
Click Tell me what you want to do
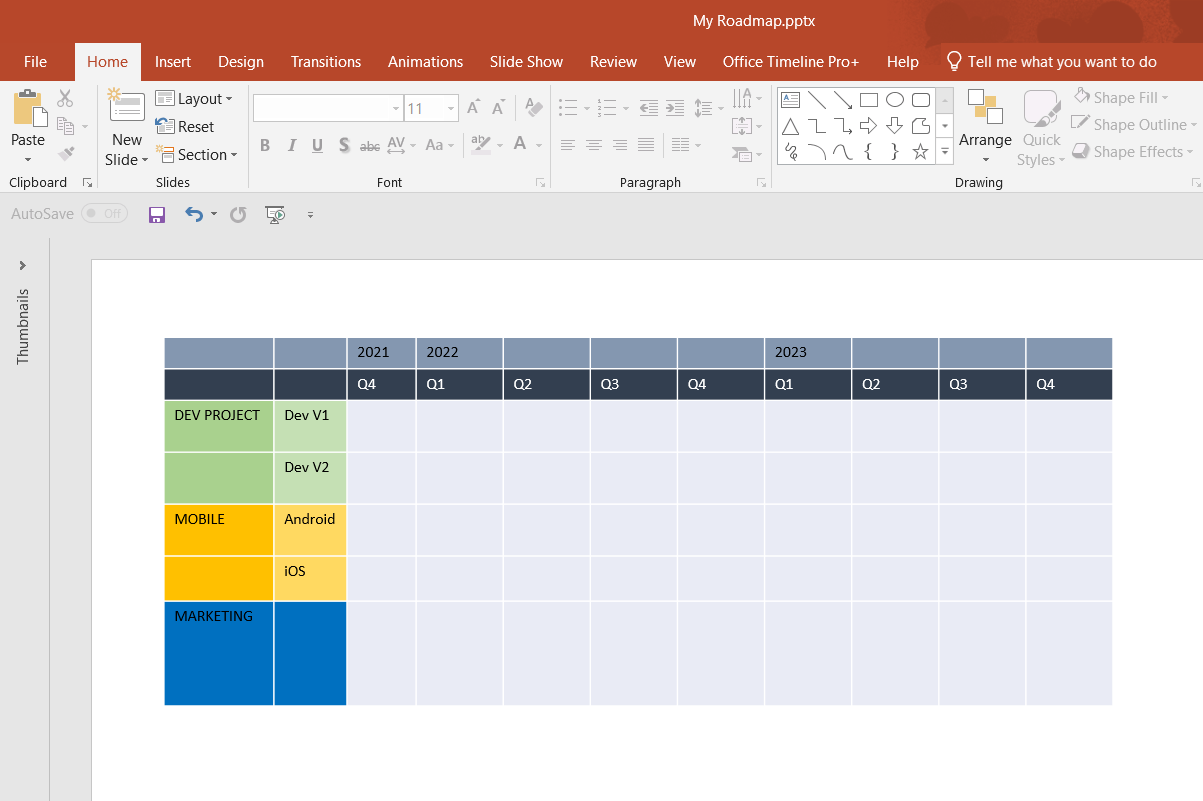coord(1051,61)
